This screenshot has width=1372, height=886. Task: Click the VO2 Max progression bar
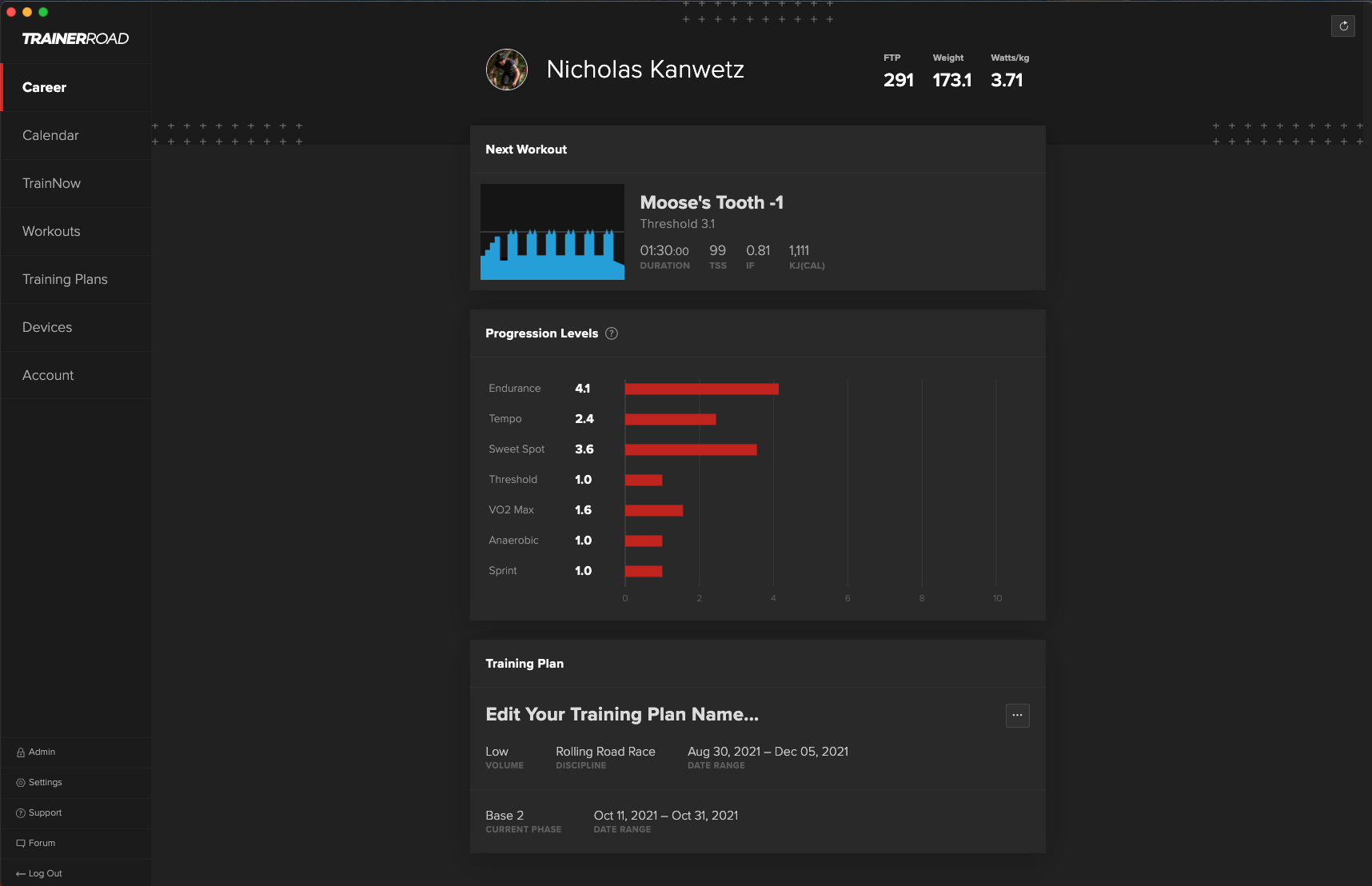tap(654, 511)
